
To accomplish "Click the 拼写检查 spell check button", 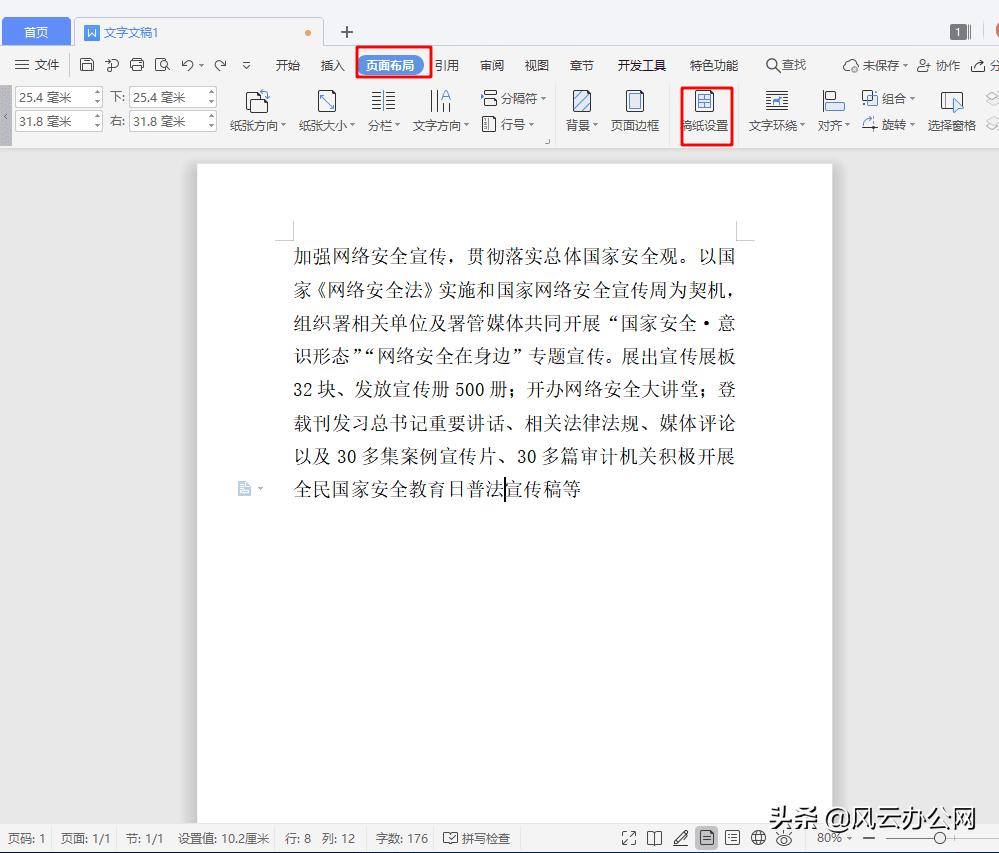I will coord(475,838).
